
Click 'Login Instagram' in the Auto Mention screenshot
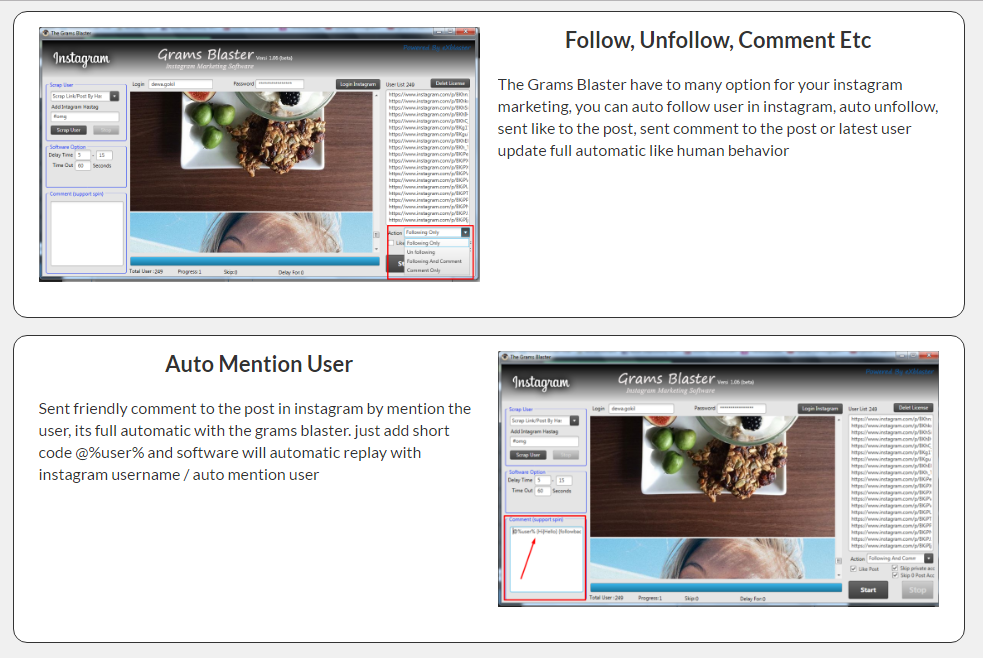pos(819,409)
